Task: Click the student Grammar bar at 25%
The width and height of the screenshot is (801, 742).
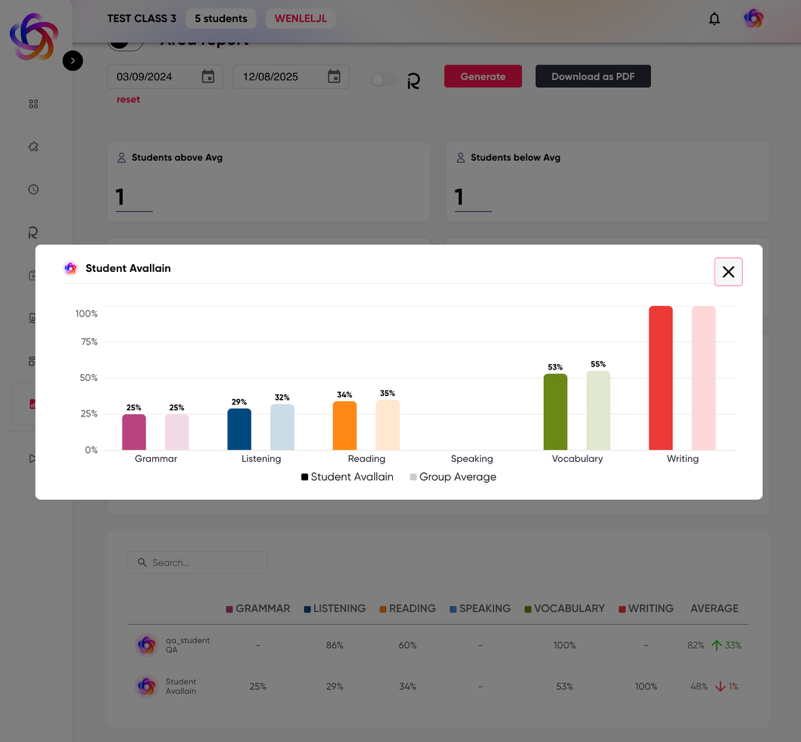Action: 134,432
